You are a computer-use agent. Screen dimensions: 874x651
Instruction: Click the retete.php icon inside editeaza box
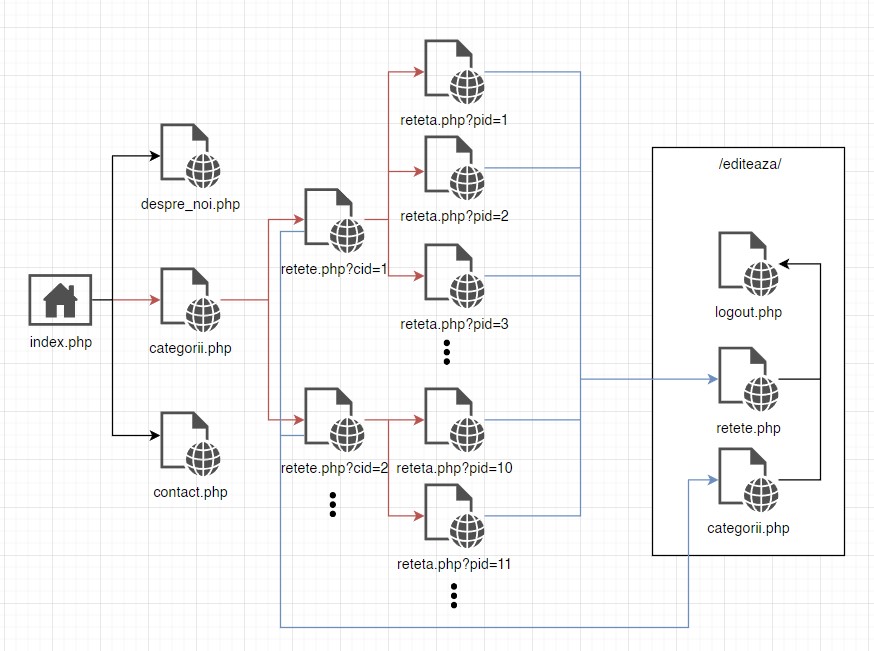pyautogui.click(x=748, y=380)
